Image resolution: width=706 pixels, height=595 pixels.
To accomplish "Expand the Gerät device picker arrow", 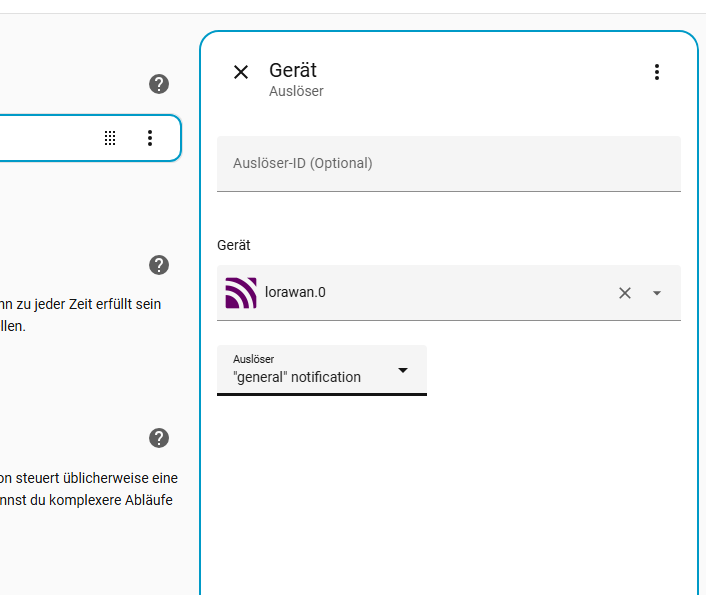I will (657, 293).
